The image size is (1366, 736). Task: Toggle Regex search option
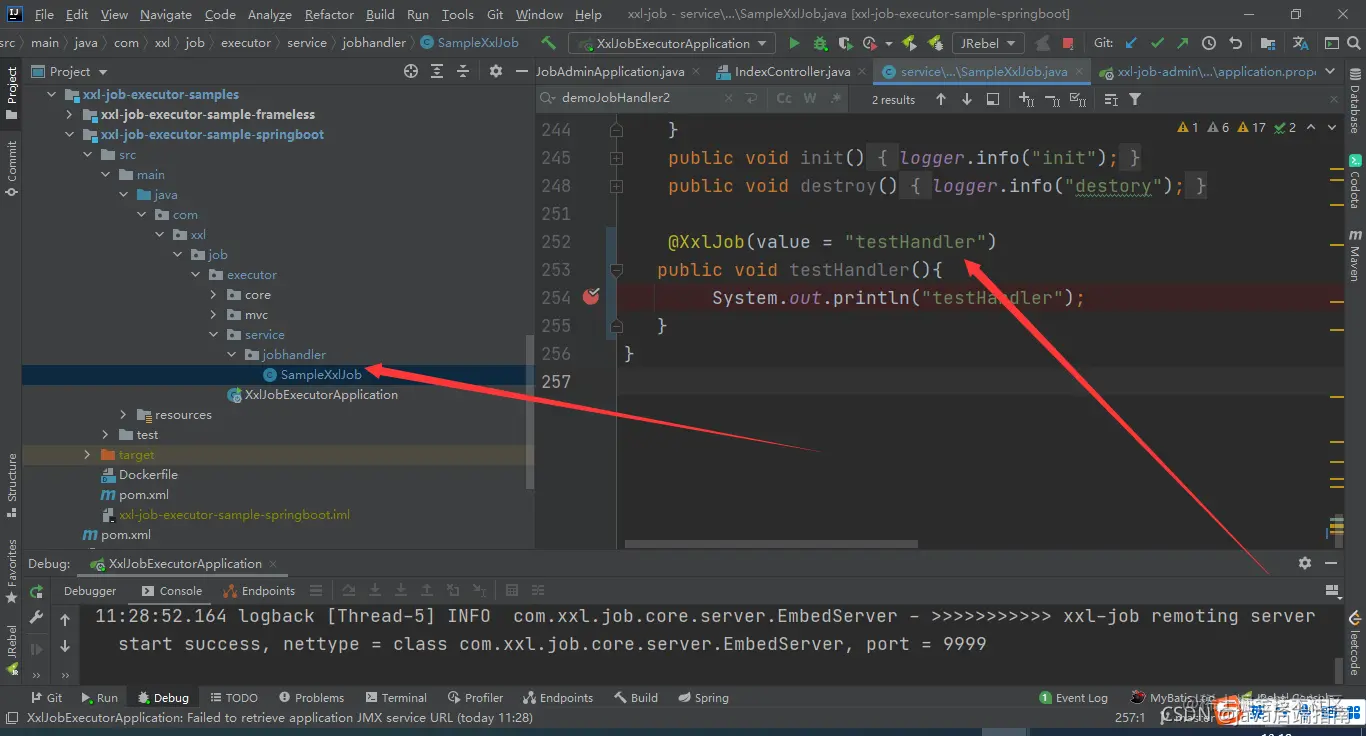(x=835, y=98)
